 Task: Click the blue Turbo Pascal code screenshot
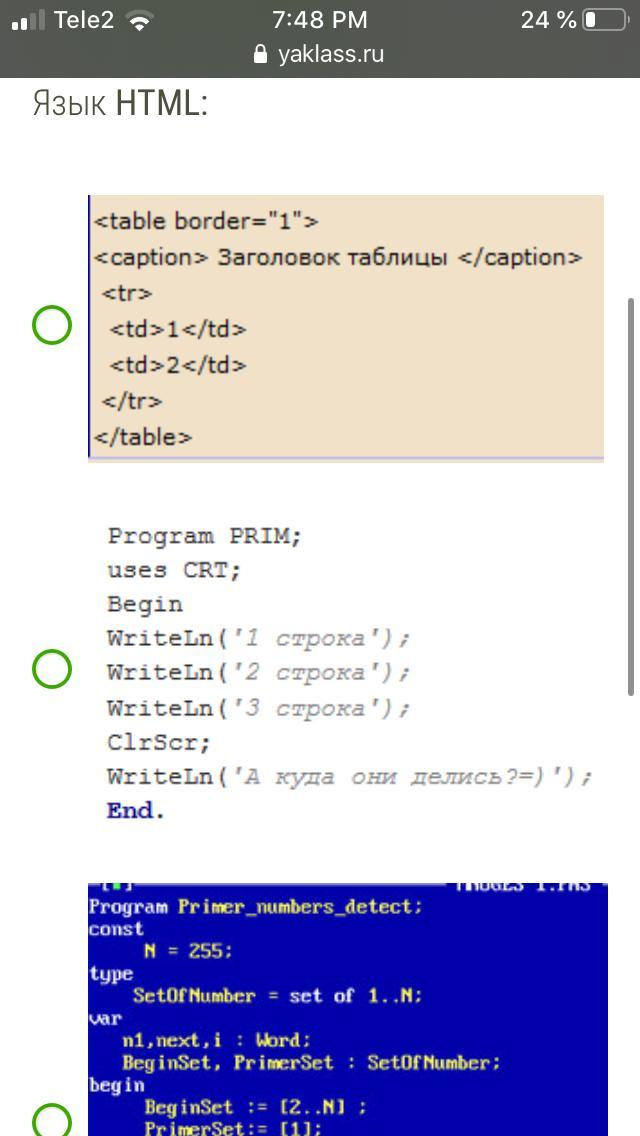tap(348, 1009)
